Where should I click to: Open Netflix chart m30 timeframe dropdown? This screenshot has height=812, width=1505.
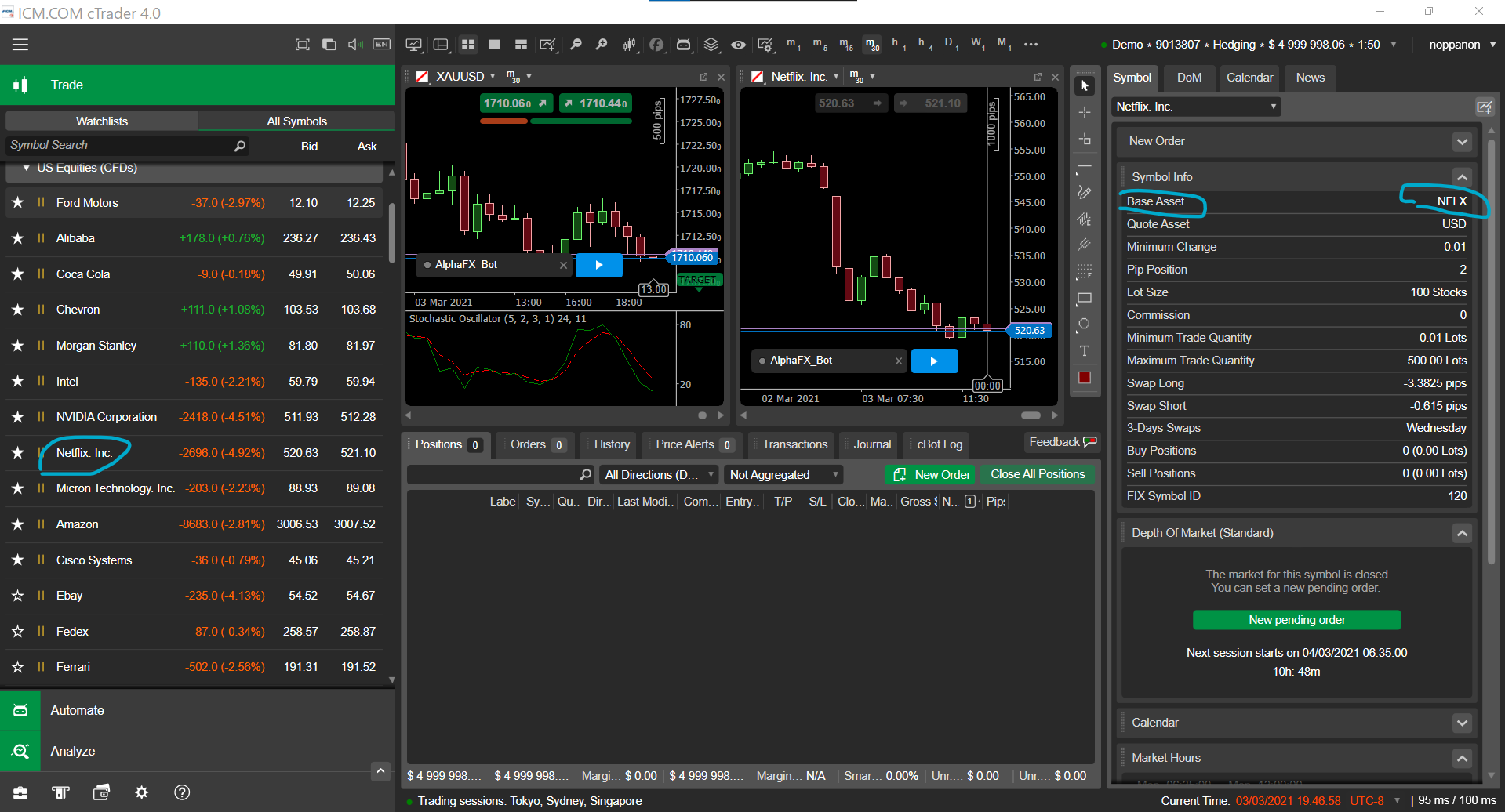[872, 76]
